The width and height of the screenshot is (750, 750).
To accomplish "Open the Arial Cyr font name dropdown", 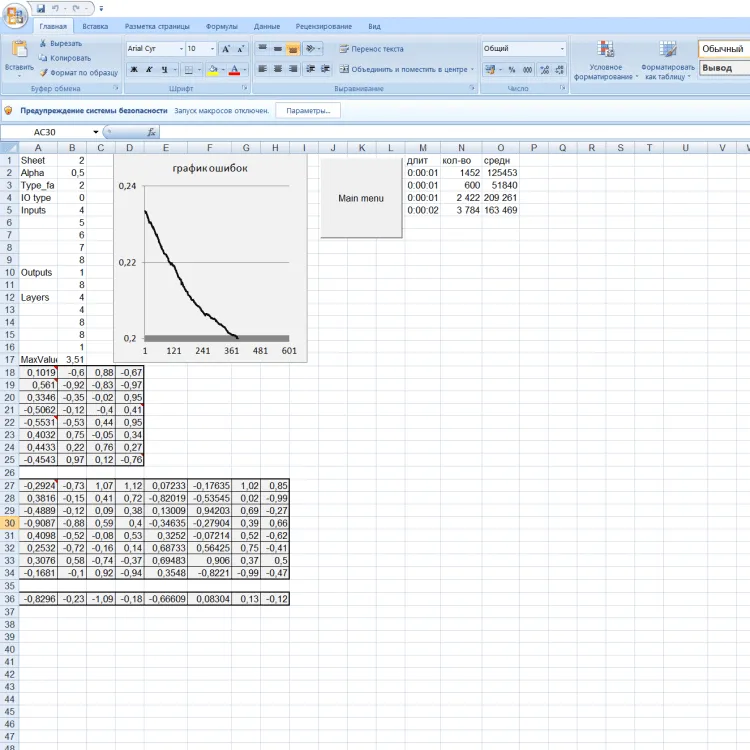I will point(180,48).
